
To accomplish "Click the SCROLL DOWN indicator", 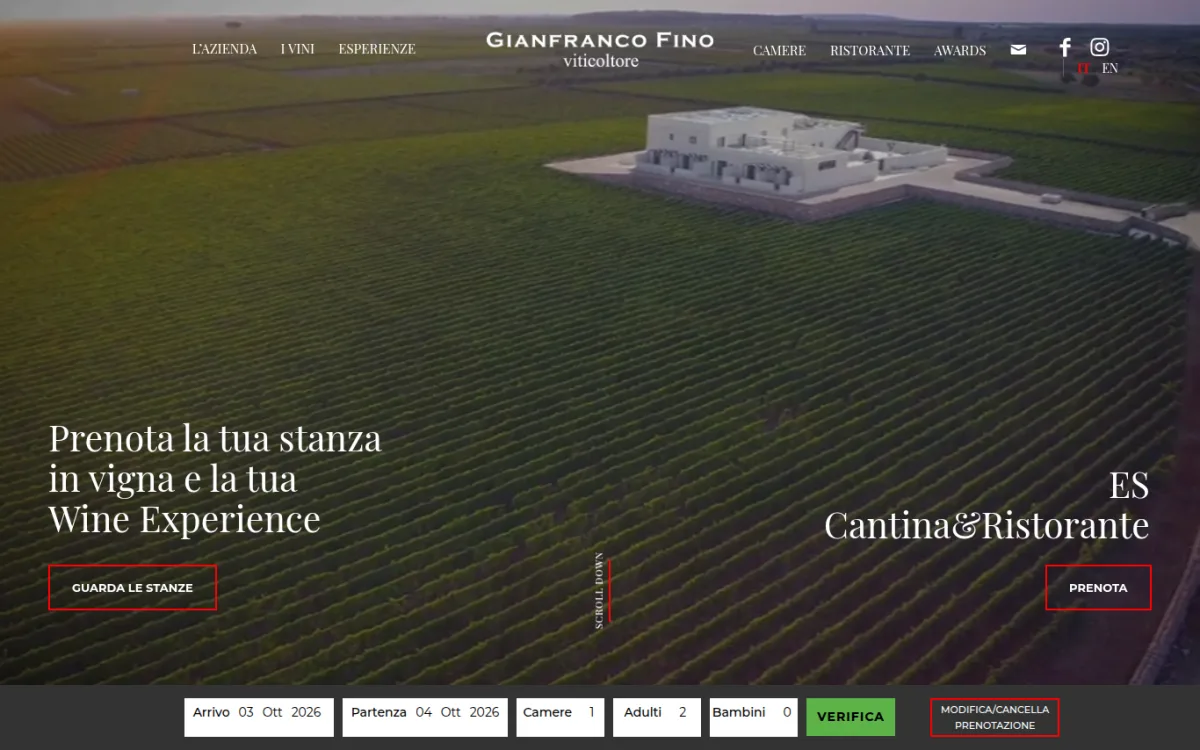I will pyautogui.click(x=601, y=590).
